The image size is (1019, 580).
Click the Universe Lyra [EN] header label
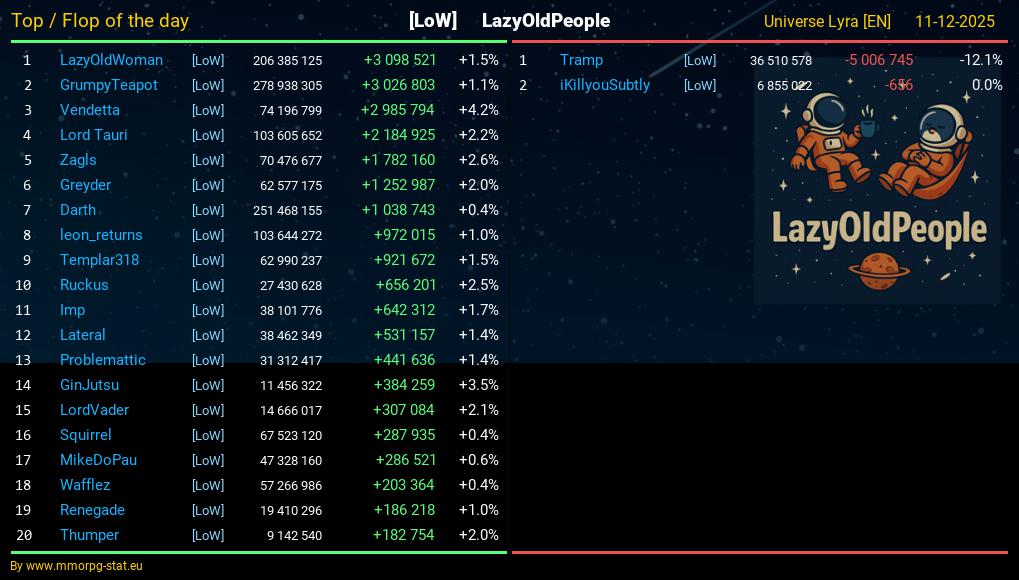tap(827, 21)
